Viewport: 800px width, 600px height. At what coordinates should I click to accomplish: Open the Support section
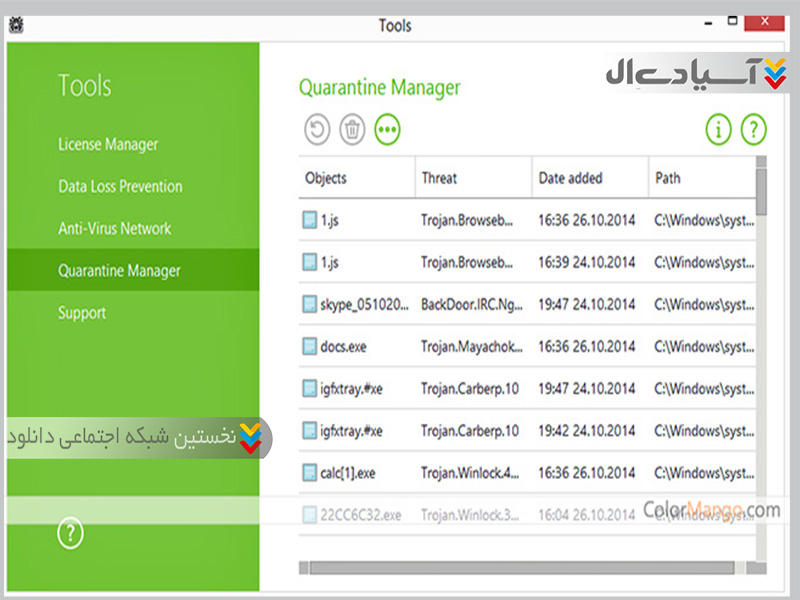coord(82,313)
